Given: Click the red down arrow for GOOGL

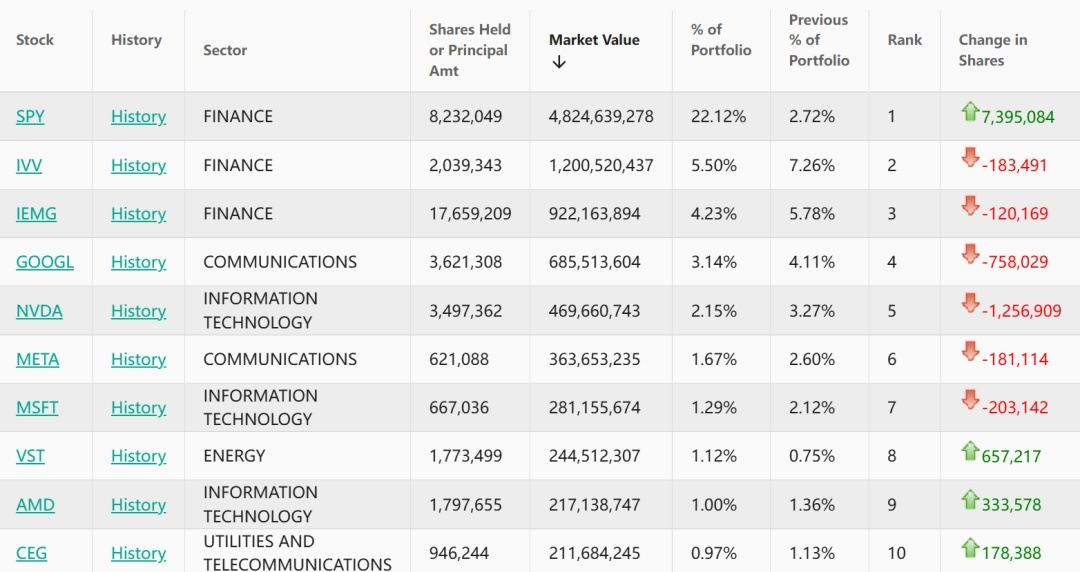Looking at the screenshot, I should click(x=969, y=256).
